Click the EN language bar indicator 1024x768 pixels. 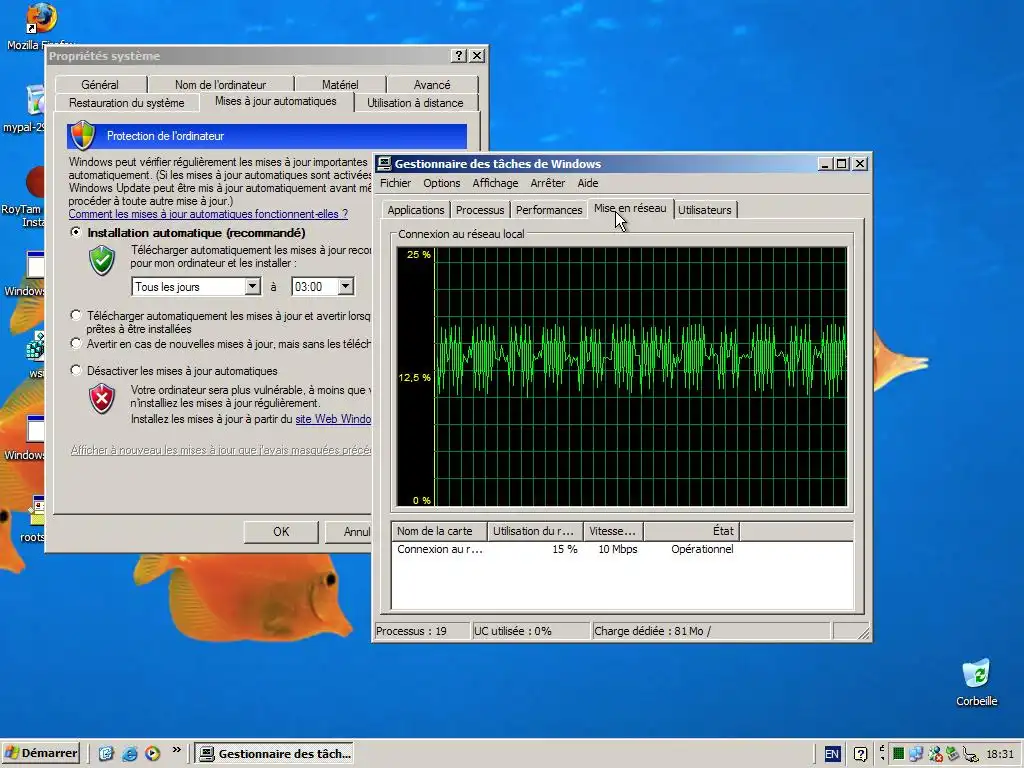(831, 754)
